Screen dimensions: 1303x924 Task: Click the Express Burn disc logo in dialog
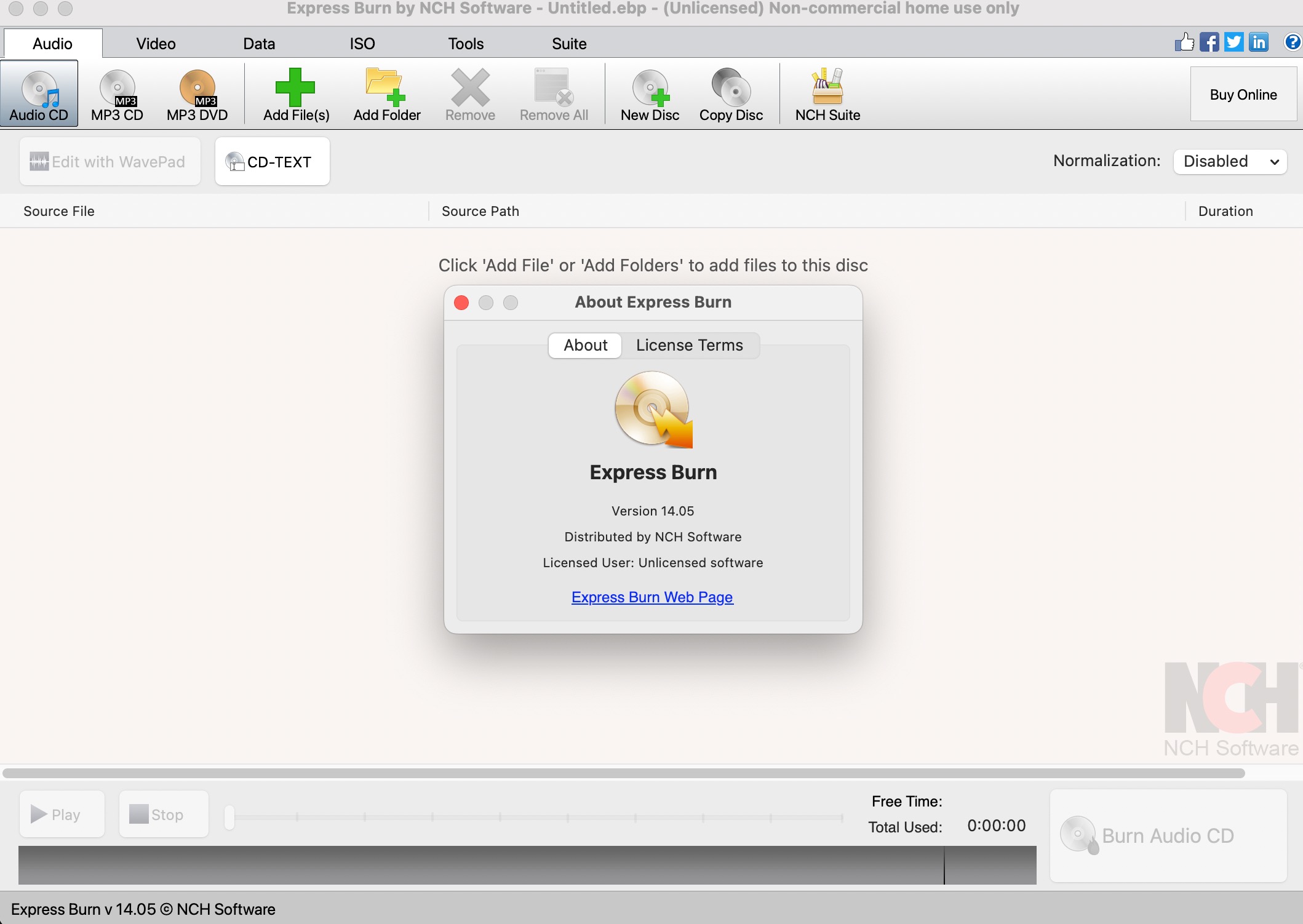[x=653, y=409]
